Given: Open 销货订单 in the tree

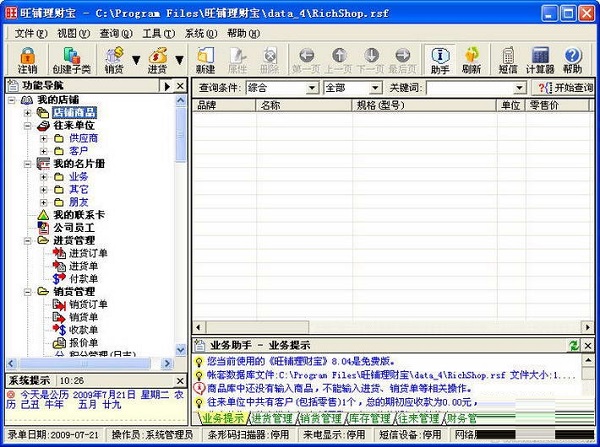Looking at the screenshot, I should pos(88,304).
